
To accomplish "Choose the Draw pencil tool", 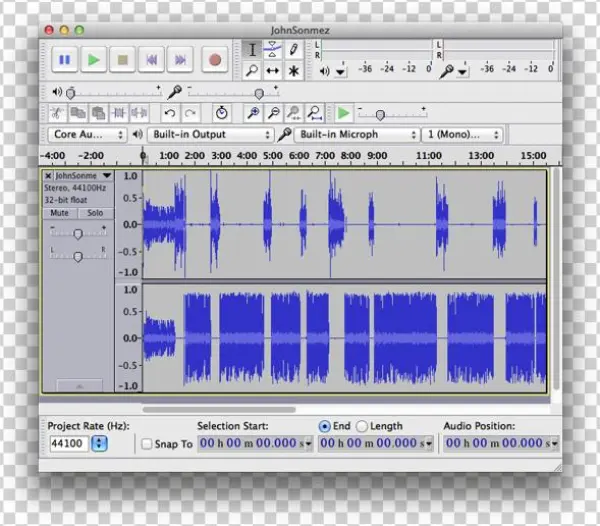I will 294,49.
